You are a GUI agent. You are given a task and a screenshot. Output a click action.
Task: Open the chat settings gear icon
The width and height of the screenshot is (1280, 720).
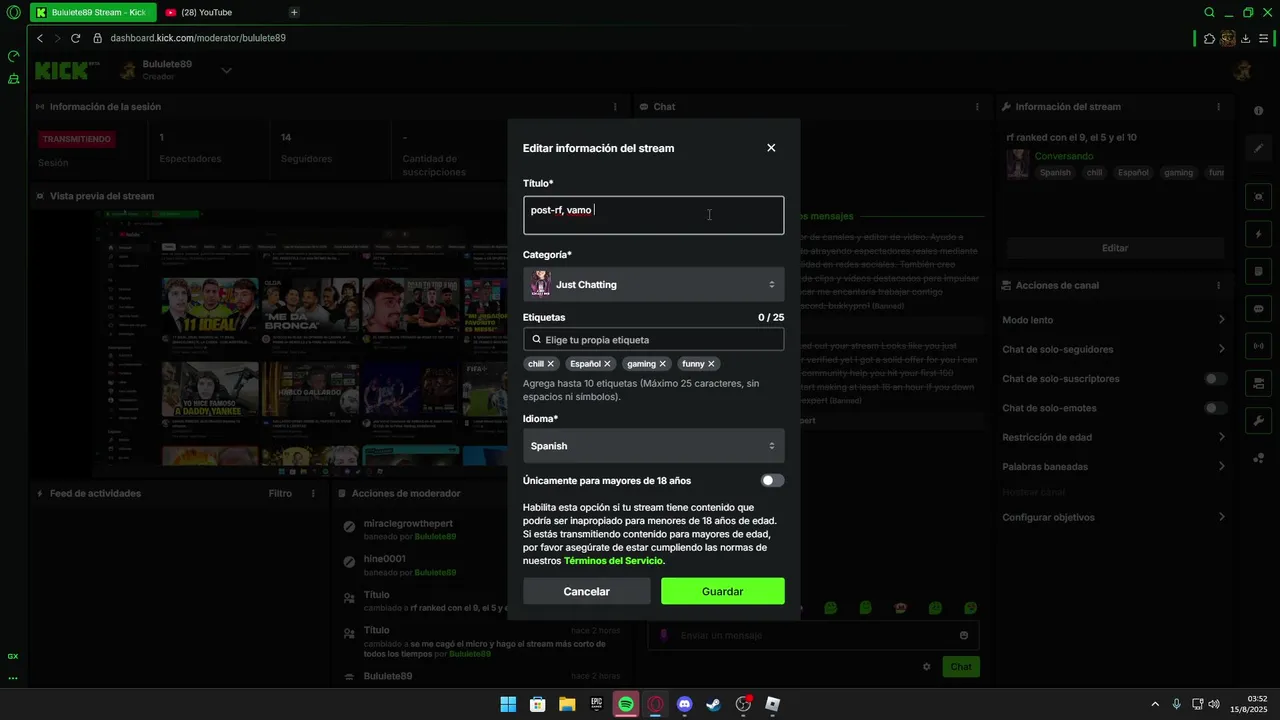pyautogui.click(x=927, y=667)
